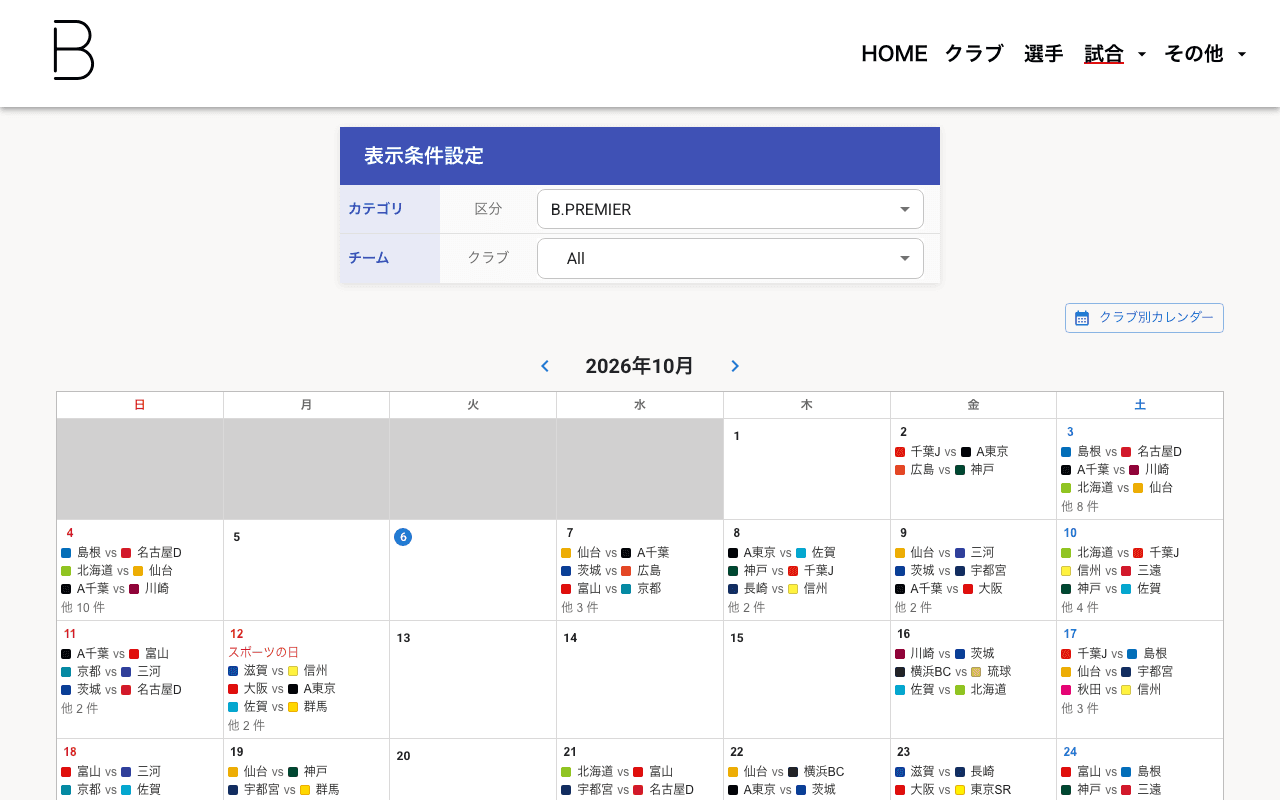Click 仙台 vs 三河 match on October 9
Screen dimensions: 1280x800
pyautogui.click(x=945, y=553)
